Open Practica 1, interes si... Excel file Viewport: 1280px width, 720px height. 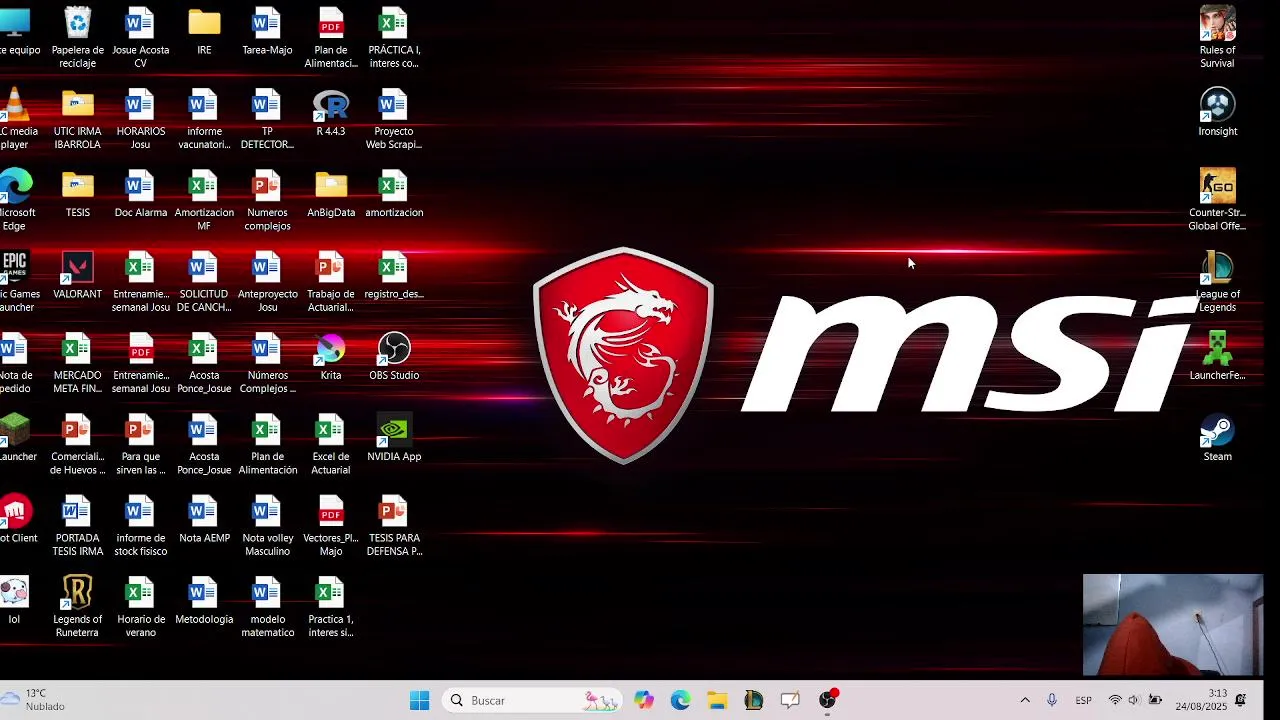(x=331, y=606)
